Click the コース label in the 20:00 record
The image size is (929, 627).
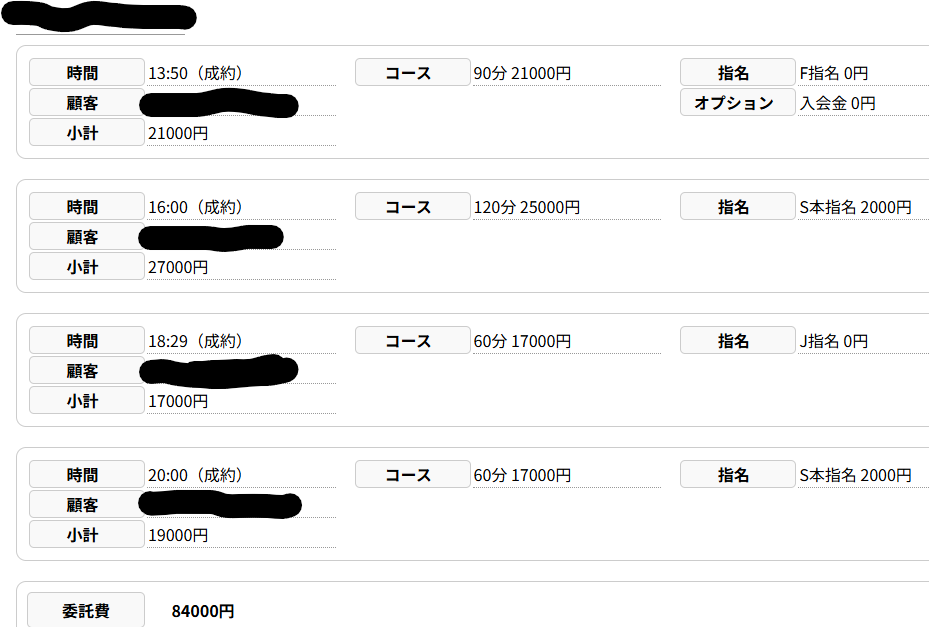tap(412, 475)
